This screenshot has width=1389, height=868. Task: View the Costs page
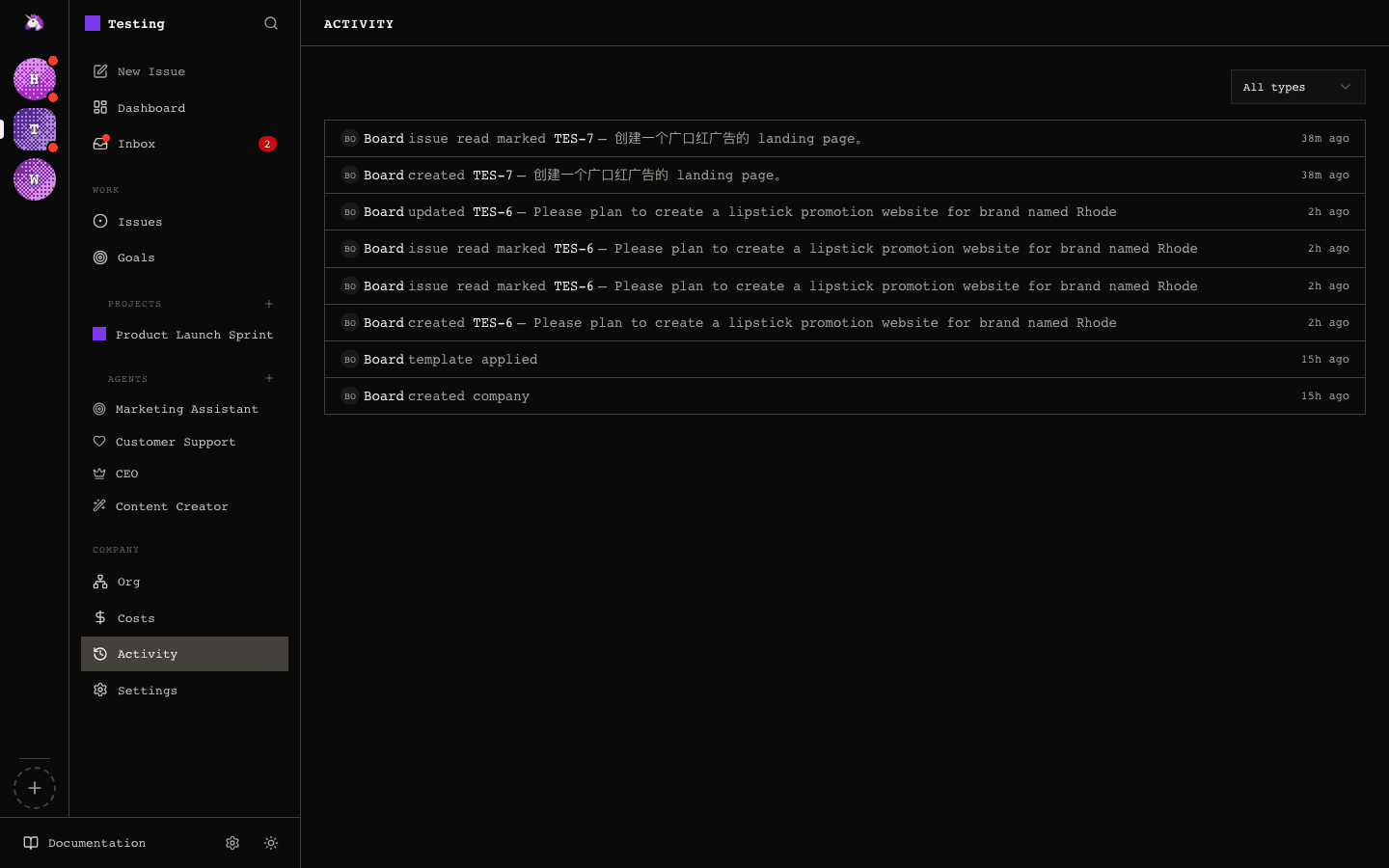click(x=136, y=618)
